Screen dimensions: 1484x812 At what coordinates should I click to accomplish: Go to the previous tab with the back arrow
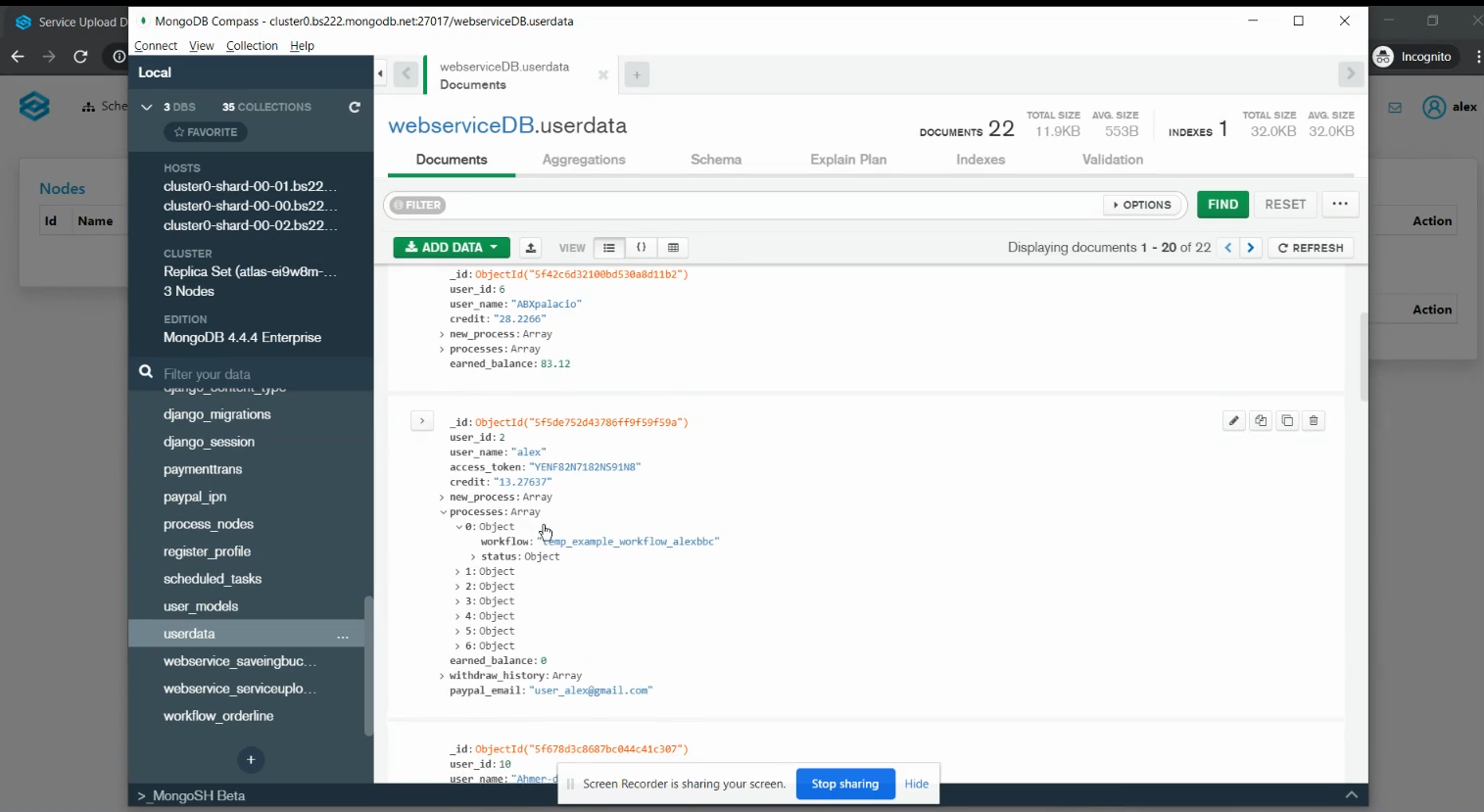406,74
